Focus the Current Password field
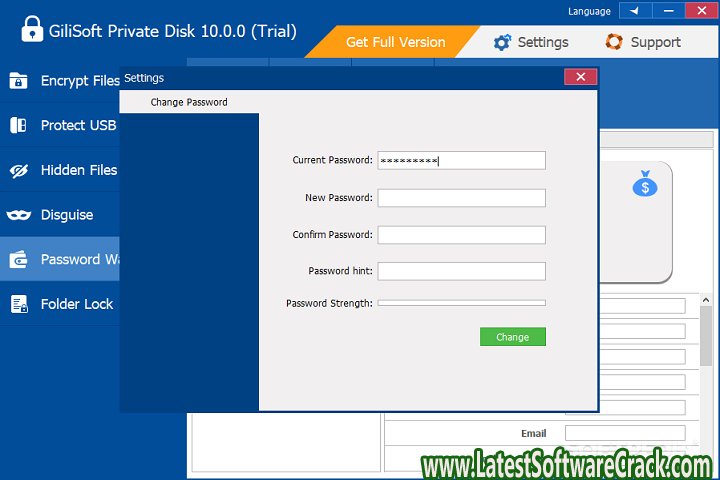 pos(461,160)
